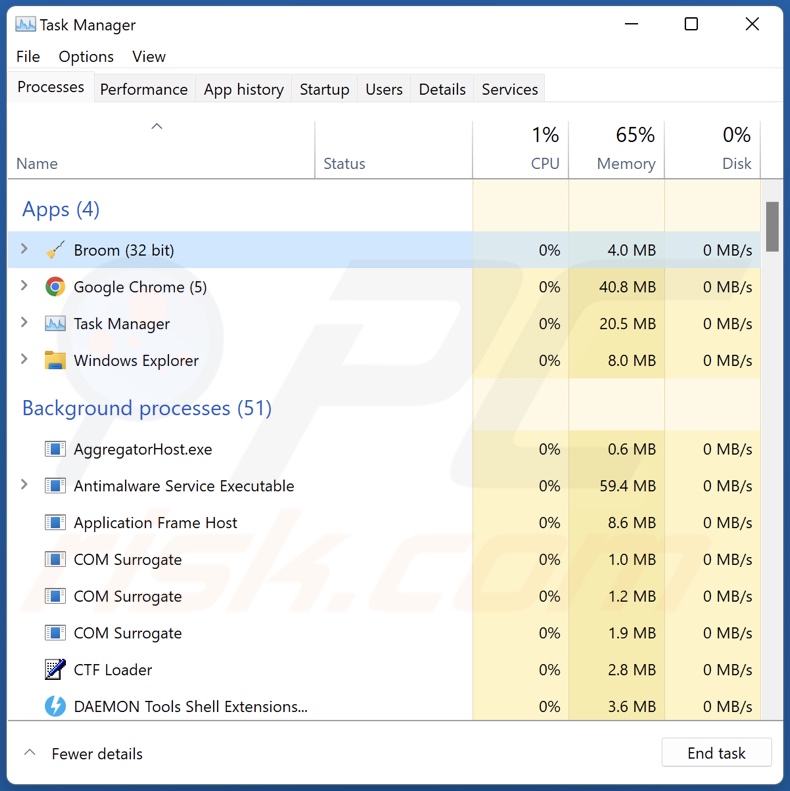
Task: Open the View menu
Action: 149,56
